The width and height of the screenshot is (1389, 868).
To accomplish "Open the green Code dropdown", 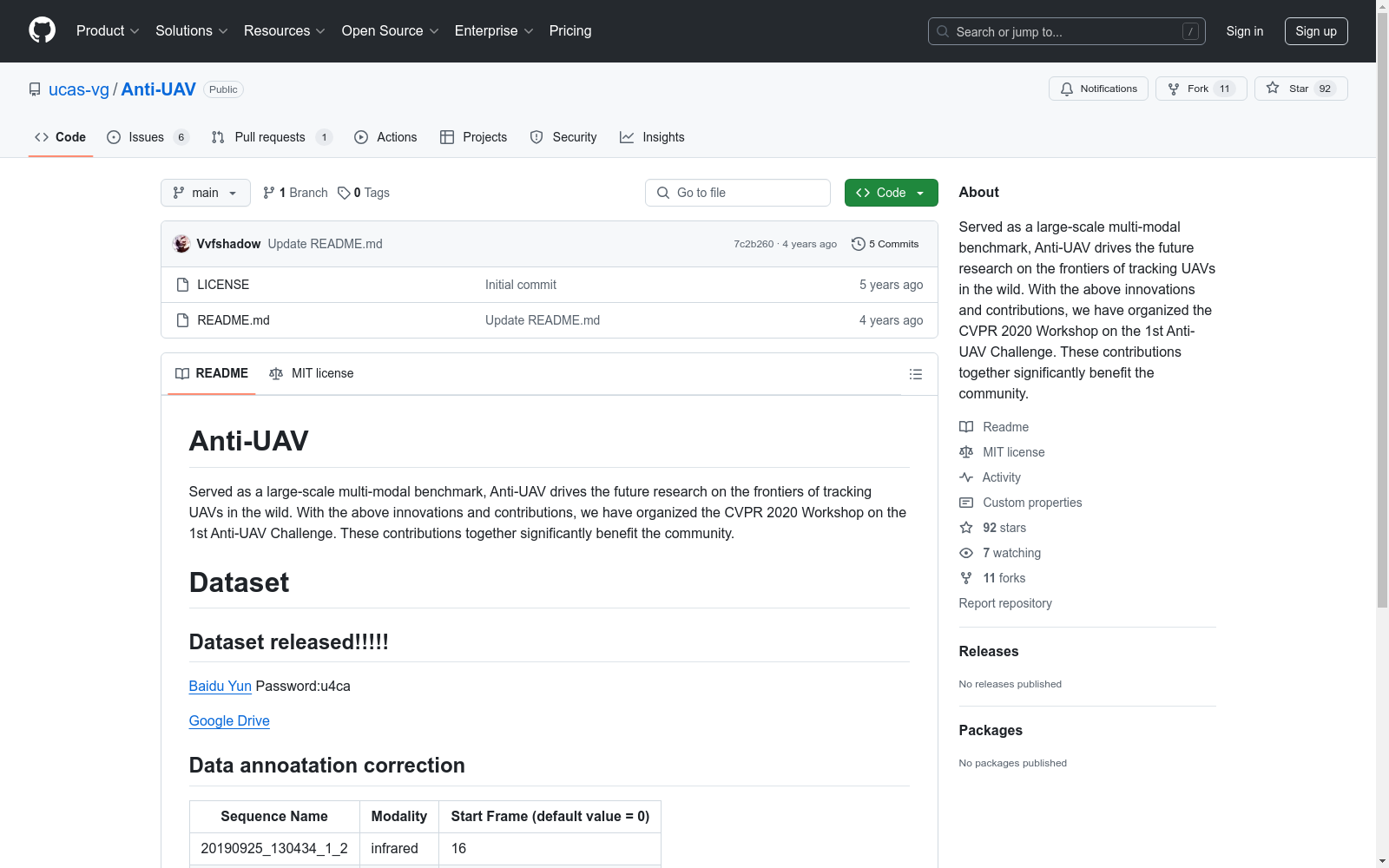I will [891, 193].
